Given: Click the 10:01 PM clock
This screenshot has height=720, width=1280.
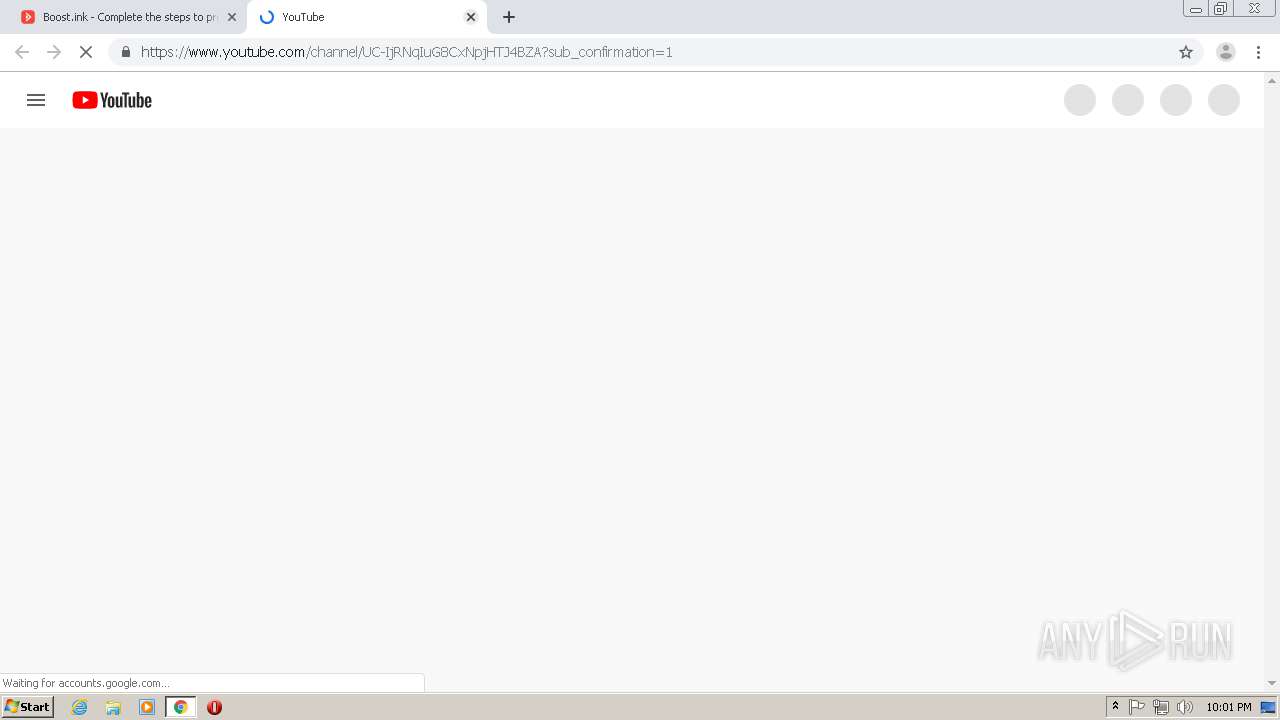Looking at the screenshot, I should (x=1229, y=707).
